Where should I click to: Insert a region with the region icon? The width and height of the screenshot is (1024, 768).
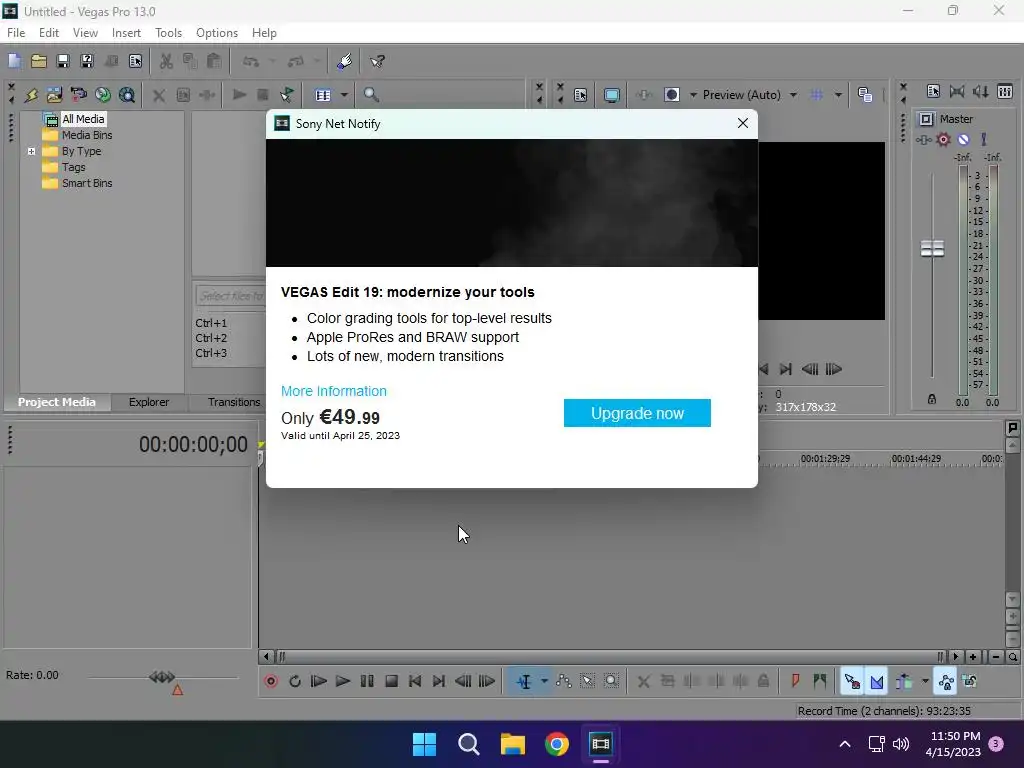820,682
